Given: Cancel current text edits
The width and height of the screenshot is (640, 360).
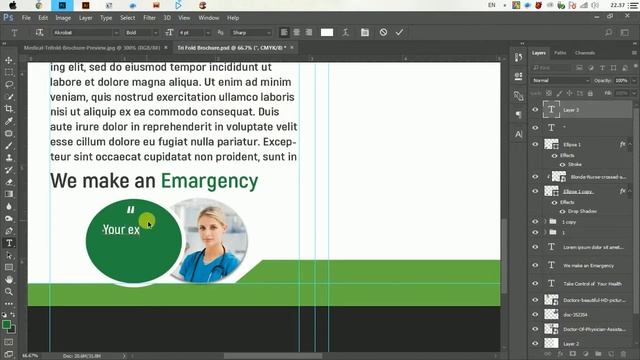Looking at the screenshot, I should [x=383, y=32].
